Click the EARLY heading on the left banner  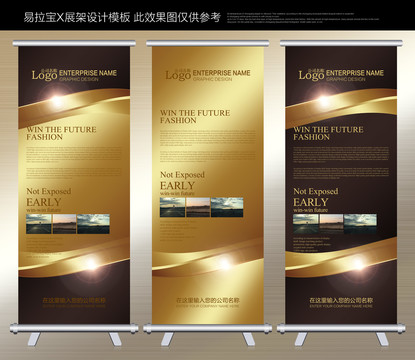pyautogui.click(x=44, y=202)
